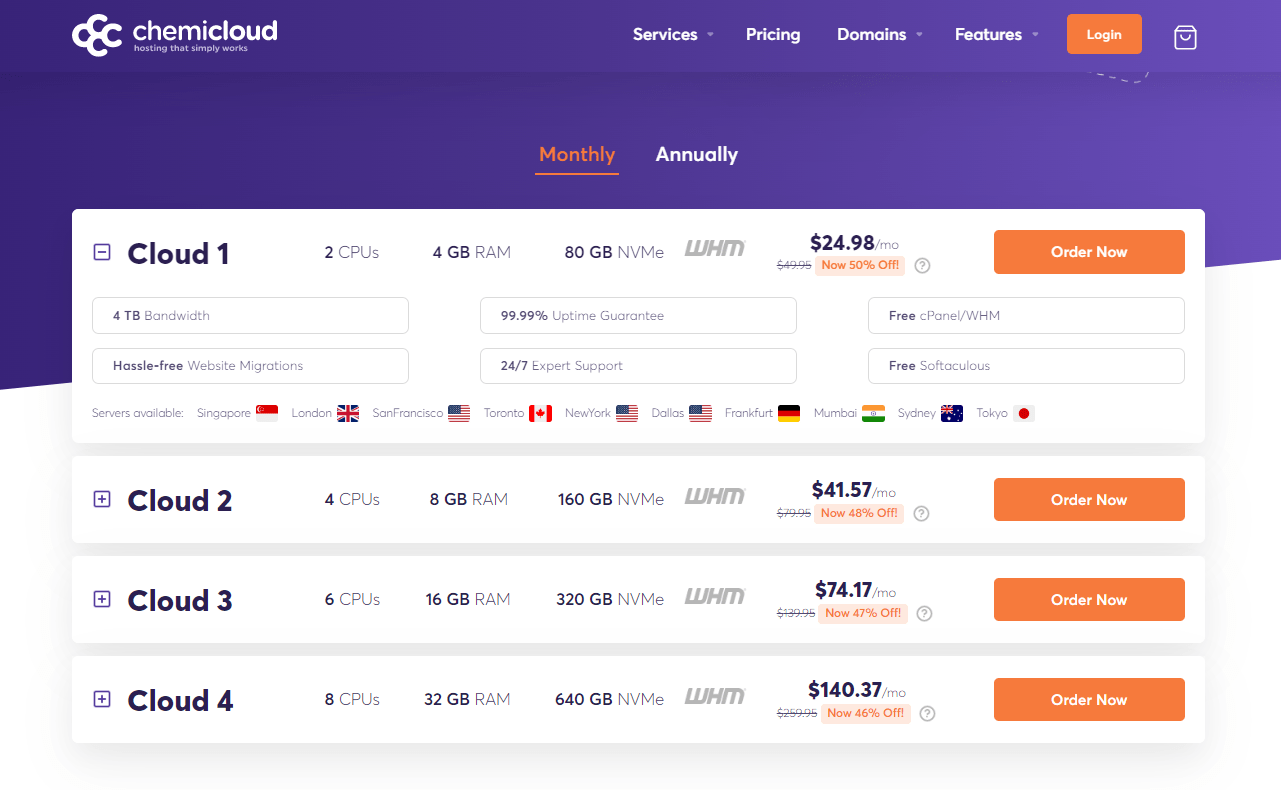This screenshot has width=1281, height=790.
Task: Click the WHM logo in Cloud 3
Action: tap(715, 595)
